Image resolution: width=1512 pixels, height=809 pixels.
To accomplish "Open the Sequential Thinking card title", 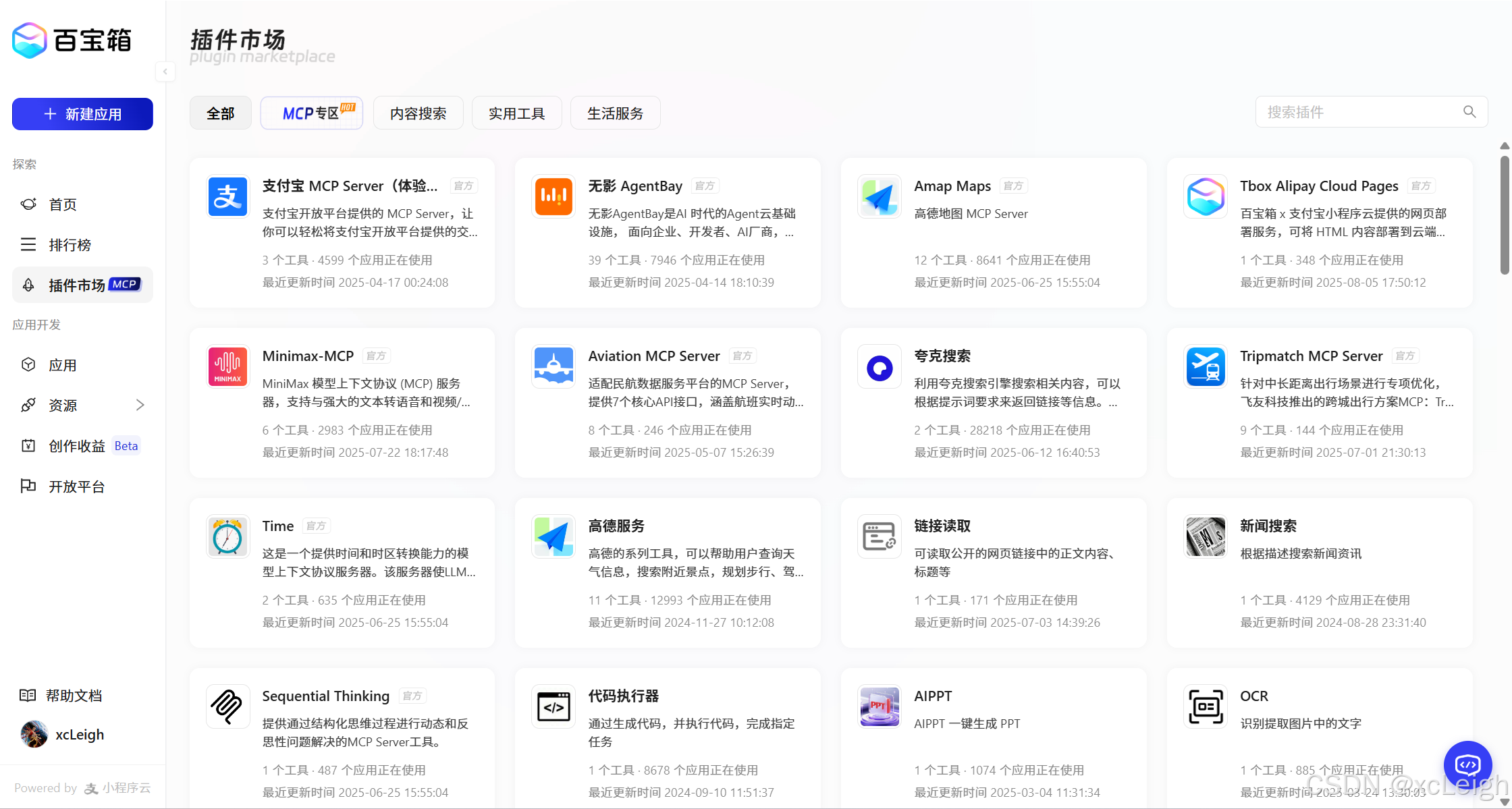I will (x=326, y=696).
